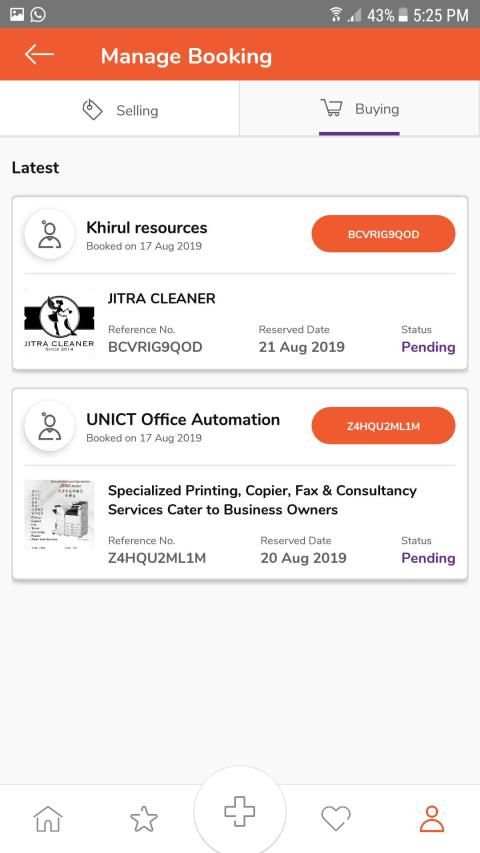
Task: Tap Pending status of JITRA CLEANER booking
Action: pos(428,347)
